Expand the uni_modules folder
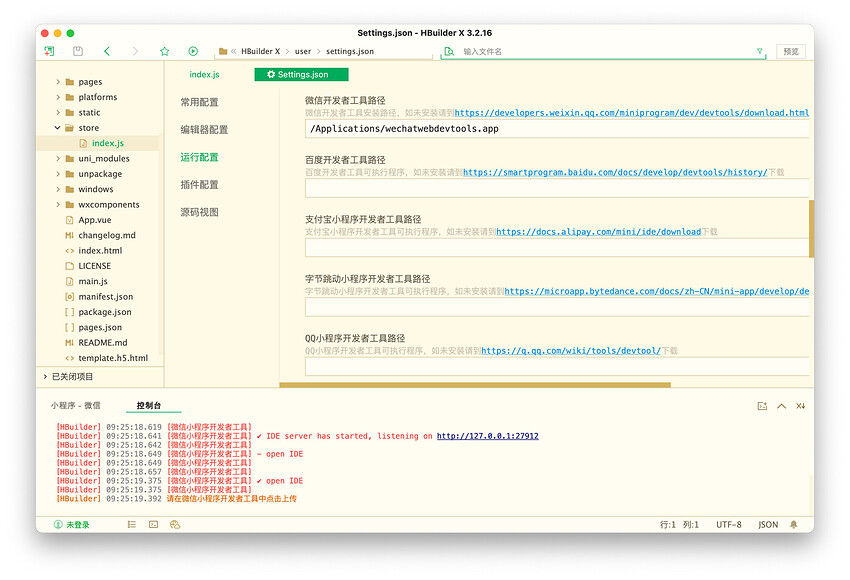 pos(58,158)
